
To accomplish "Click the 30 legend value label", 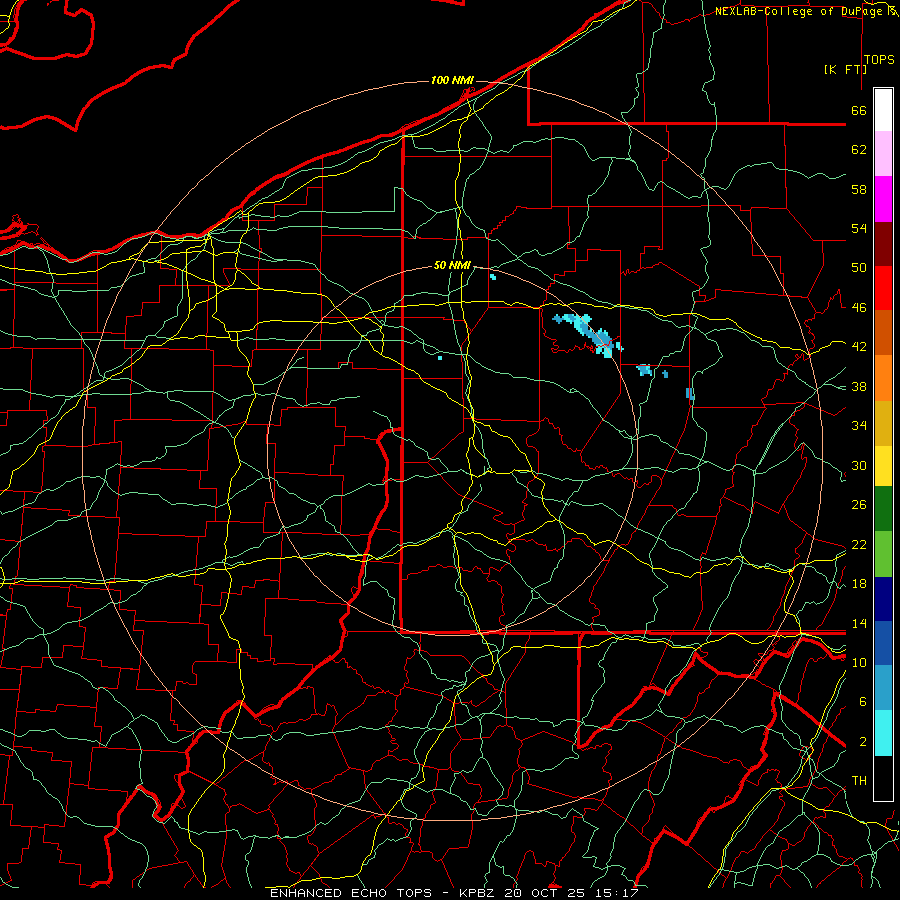I will (x=859, y=465).
